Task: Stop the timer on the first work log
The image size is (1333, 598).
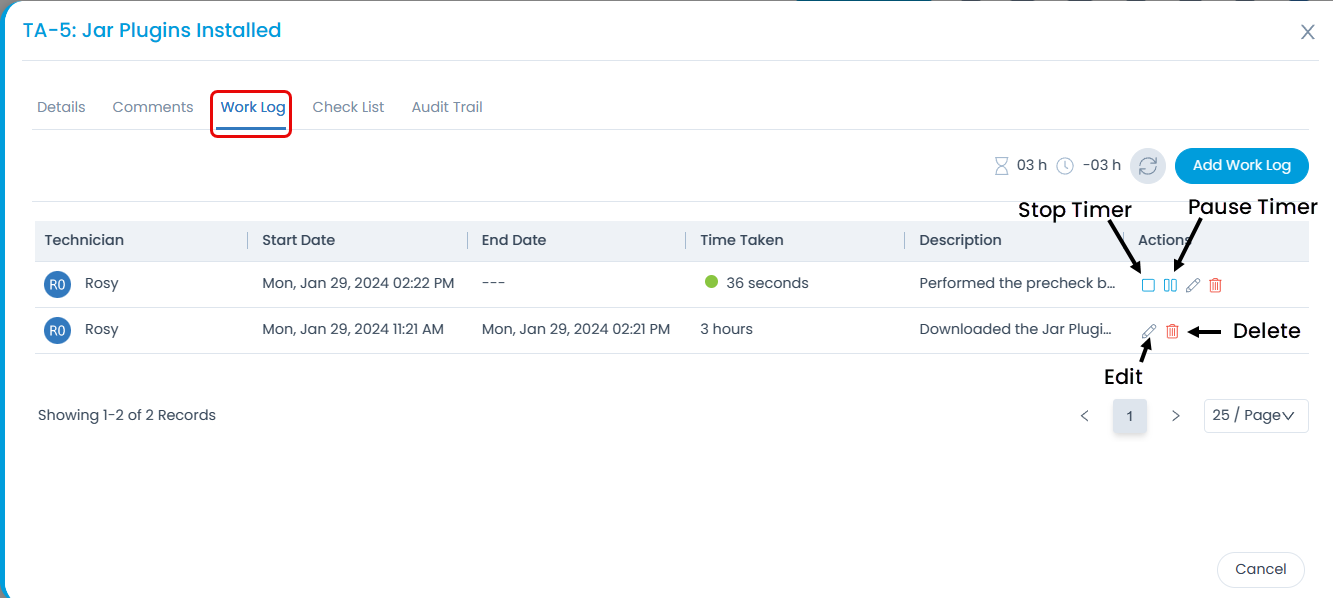Action: click(x=1148, y=285)
